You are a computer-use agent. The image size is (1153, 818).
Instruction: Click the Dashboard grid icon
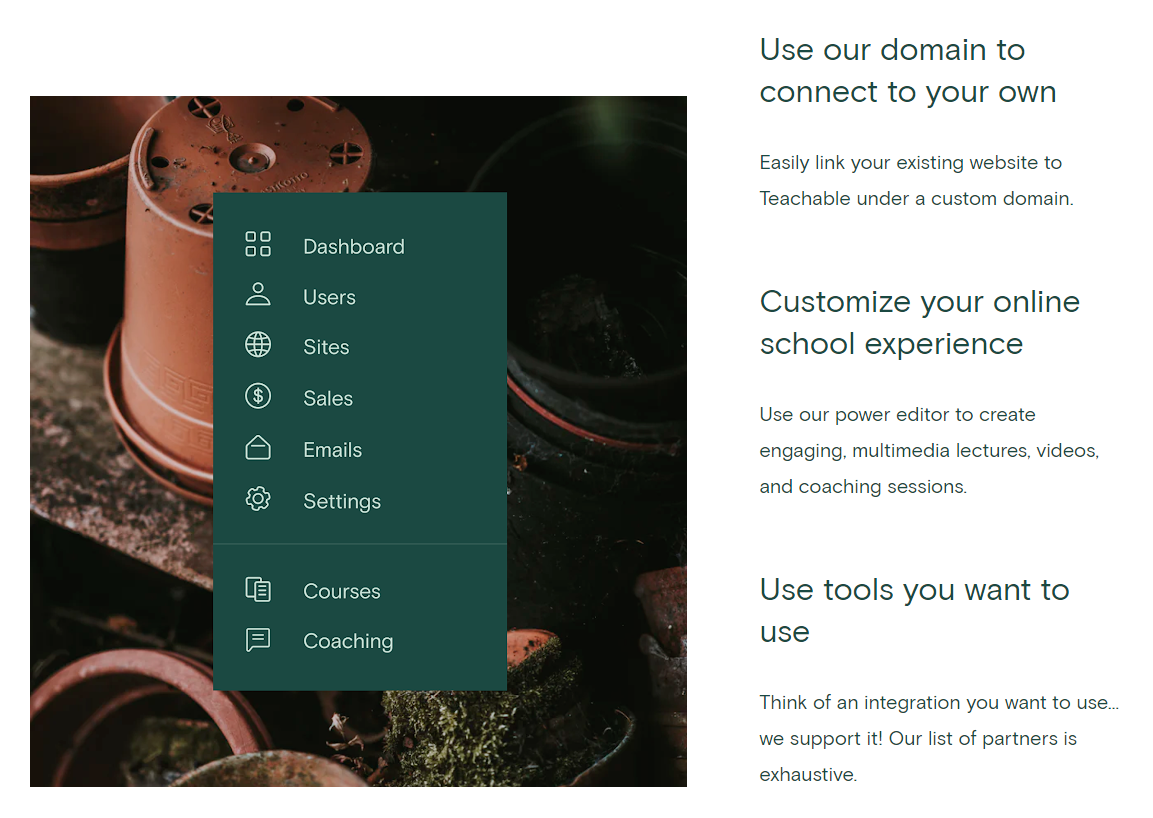coord(257,243)
